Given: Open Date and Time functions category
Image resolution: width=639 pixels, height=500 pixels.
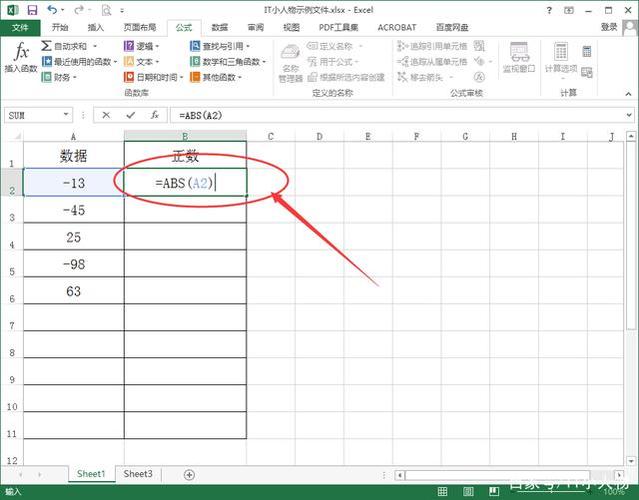Looking at the screenshot, I should tap(154, 77).
